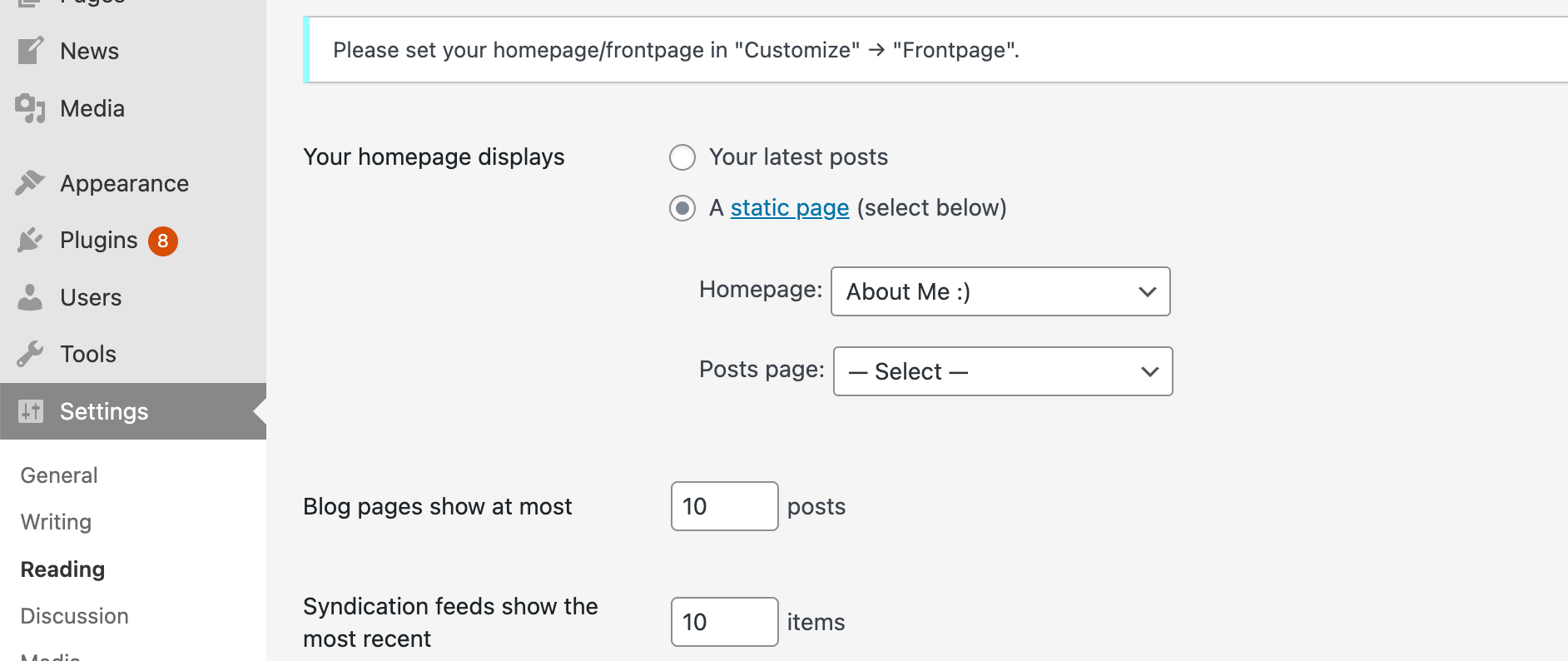Select the 'Your latest posts' radio button

tap(682, 157)
